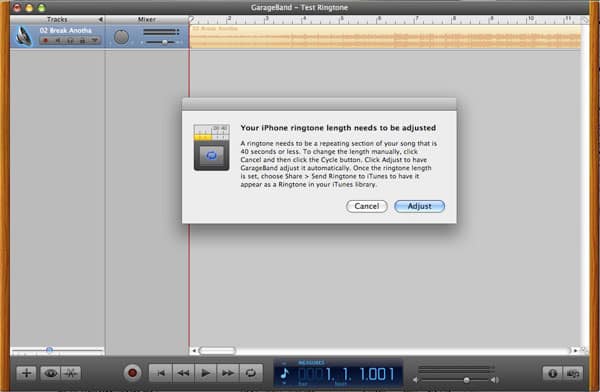
Task: Solo the 02 Break Anotha track
Action: [70, 40]
